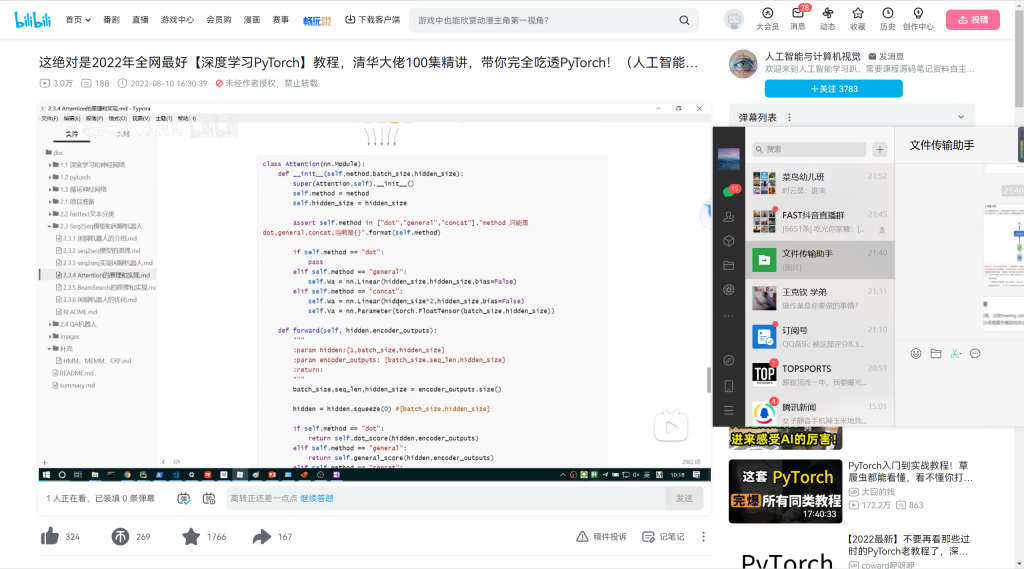This screenshot has height=569, width=1024.
Task: Click the WeChat 搜索 search field
Action: tap(809, 150)
